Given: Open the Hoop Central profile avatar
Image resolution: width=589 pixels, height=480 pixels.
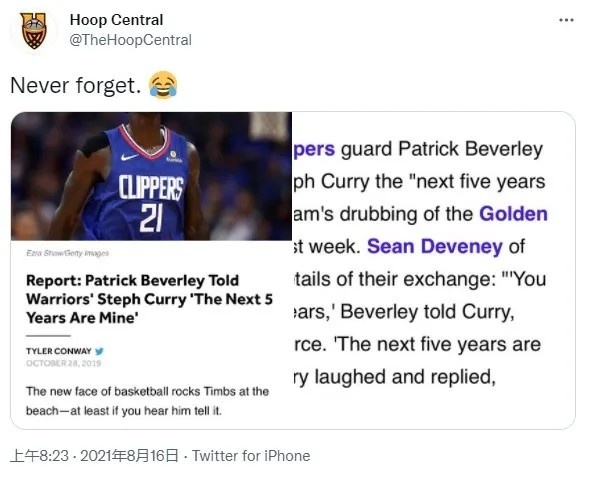Looking at the screenshot, I should [x=33, y=30].
